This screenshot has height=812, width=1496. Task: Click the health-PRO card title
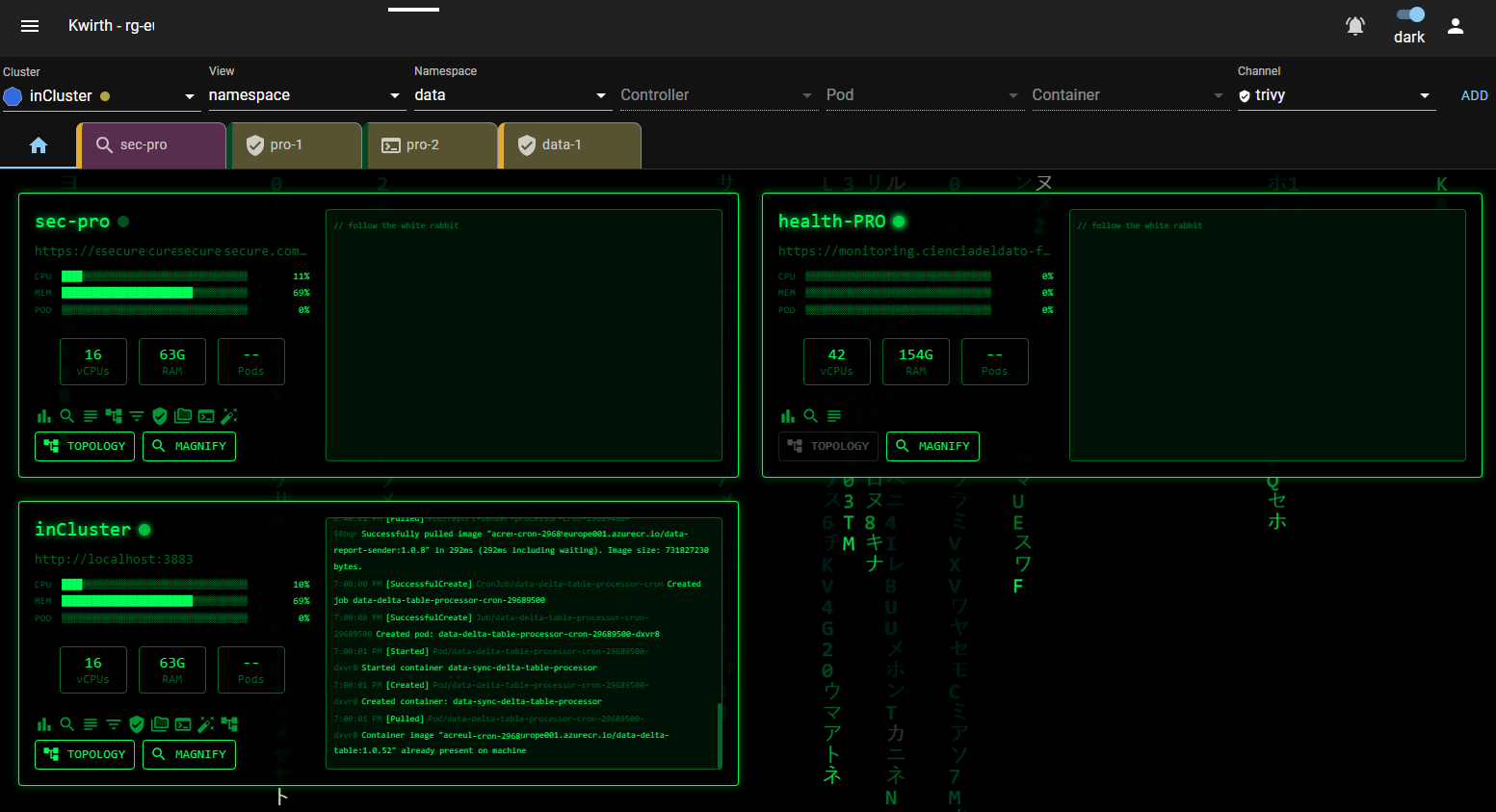(x=831, y=222)
